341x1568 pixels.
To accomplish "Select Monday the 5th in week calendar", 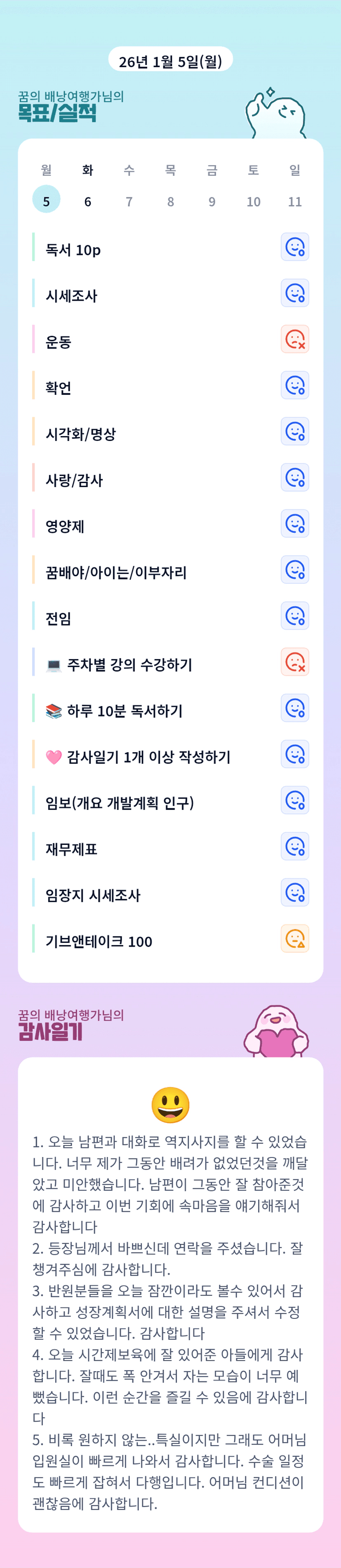I will click(x=46, y=200).
